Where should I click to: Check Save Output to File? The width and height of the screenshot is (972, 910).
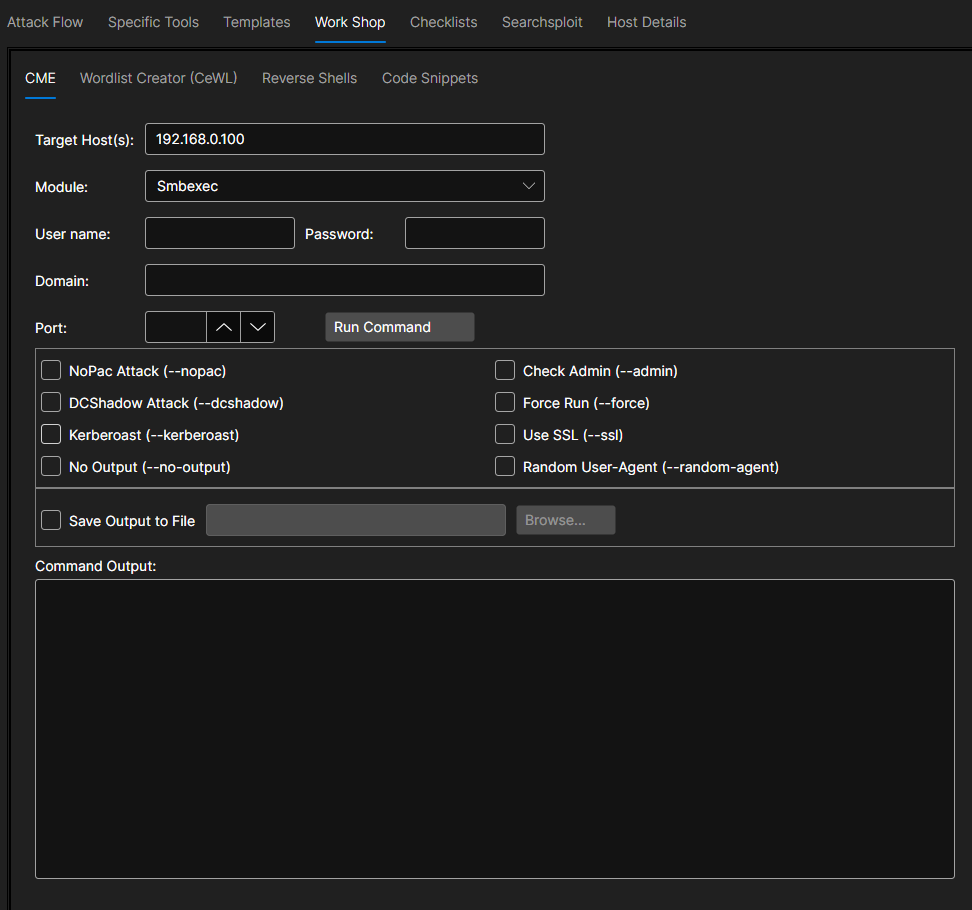tap(51, 520)
